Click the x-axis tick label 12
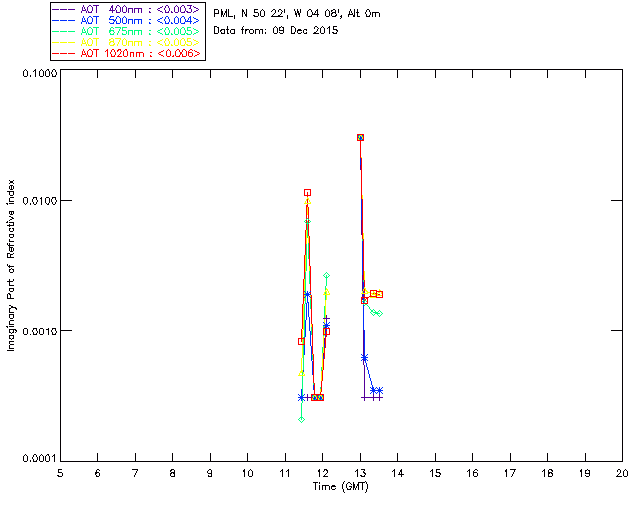The image size is (640, 512). point(322,473)
